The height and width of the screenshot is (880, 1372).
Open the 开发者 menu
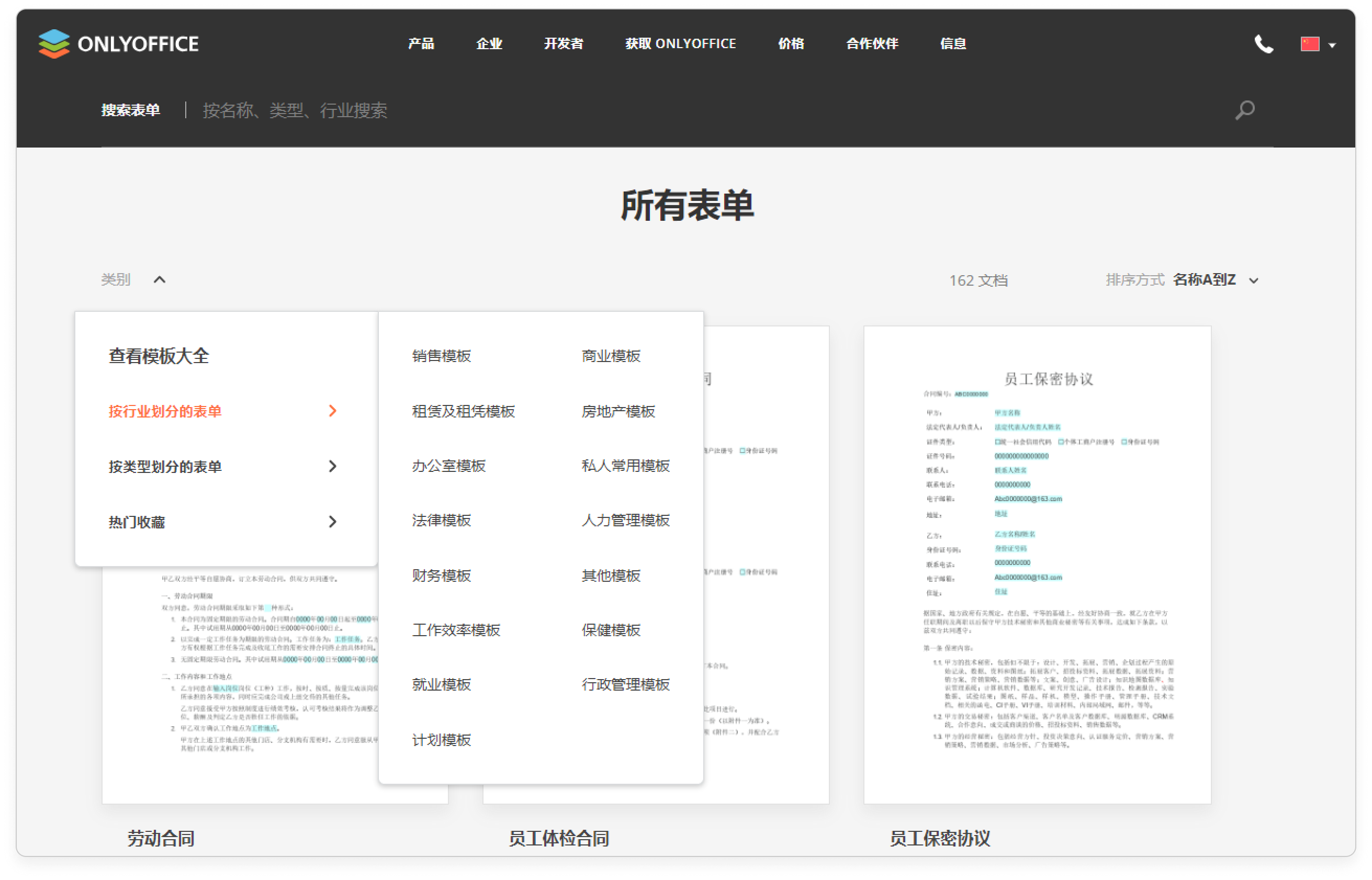(564, 44)
